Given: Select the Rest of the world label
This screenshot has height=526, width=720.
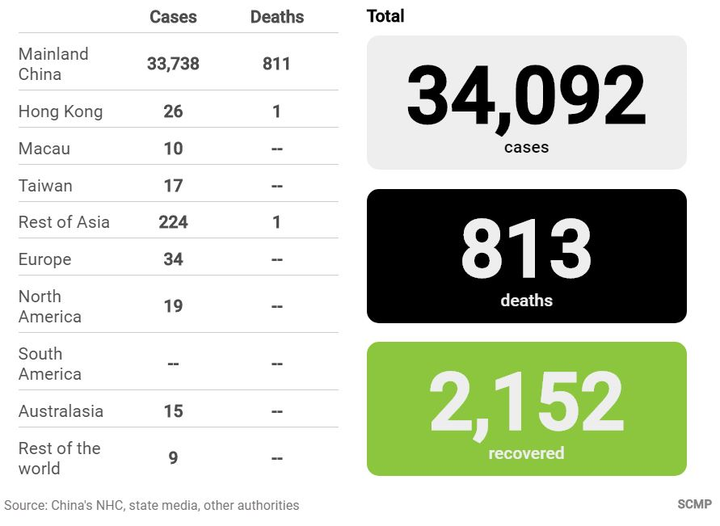Looking at the screenshot, I should (x=59, y=458).
